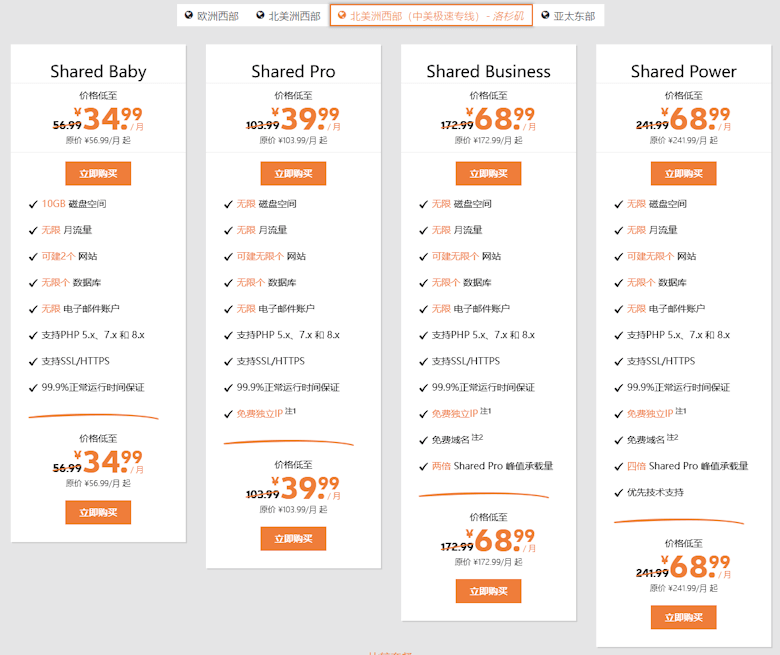Click bottom 立即购买 button in Shared Baby card
780x655 pixels.
point(98,512)
